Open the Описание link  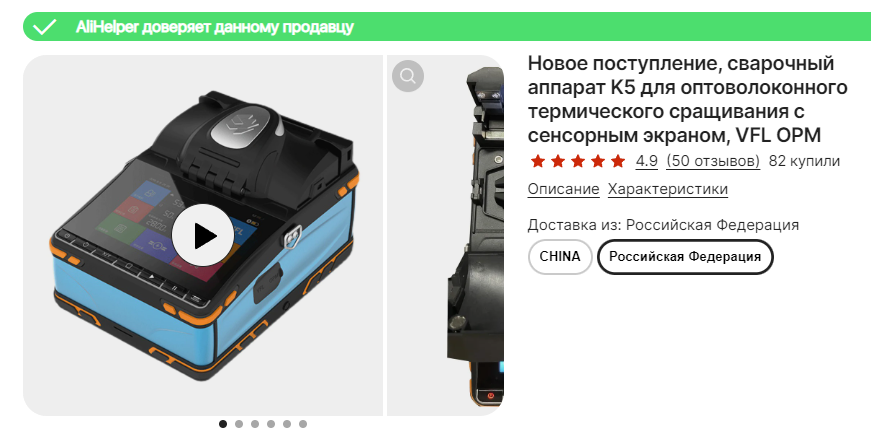click(x=563, y=189)
